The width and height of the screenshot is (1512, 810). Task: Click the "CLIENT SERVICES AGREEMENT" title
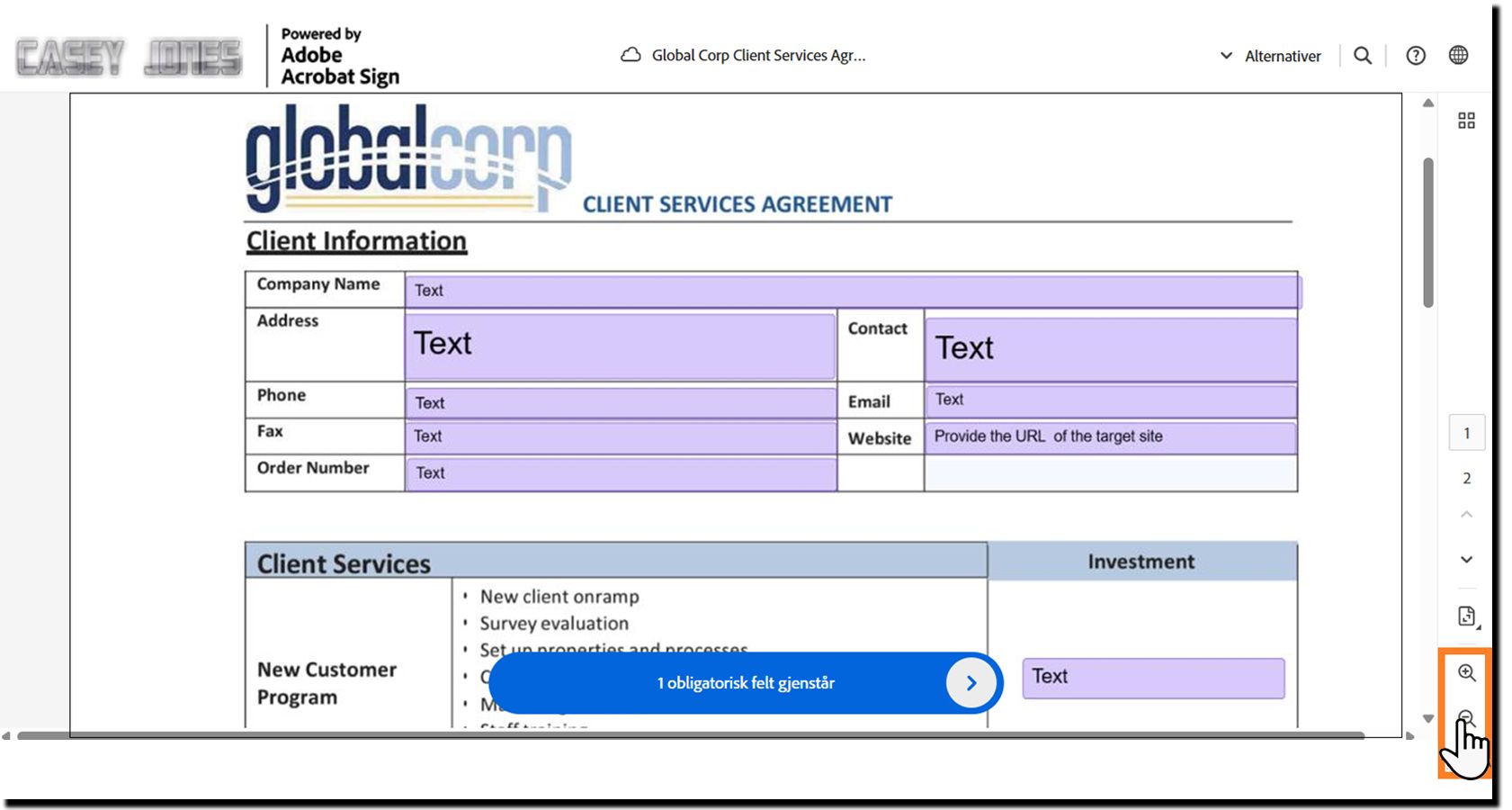pyautogui.click(x=738, y=204)
